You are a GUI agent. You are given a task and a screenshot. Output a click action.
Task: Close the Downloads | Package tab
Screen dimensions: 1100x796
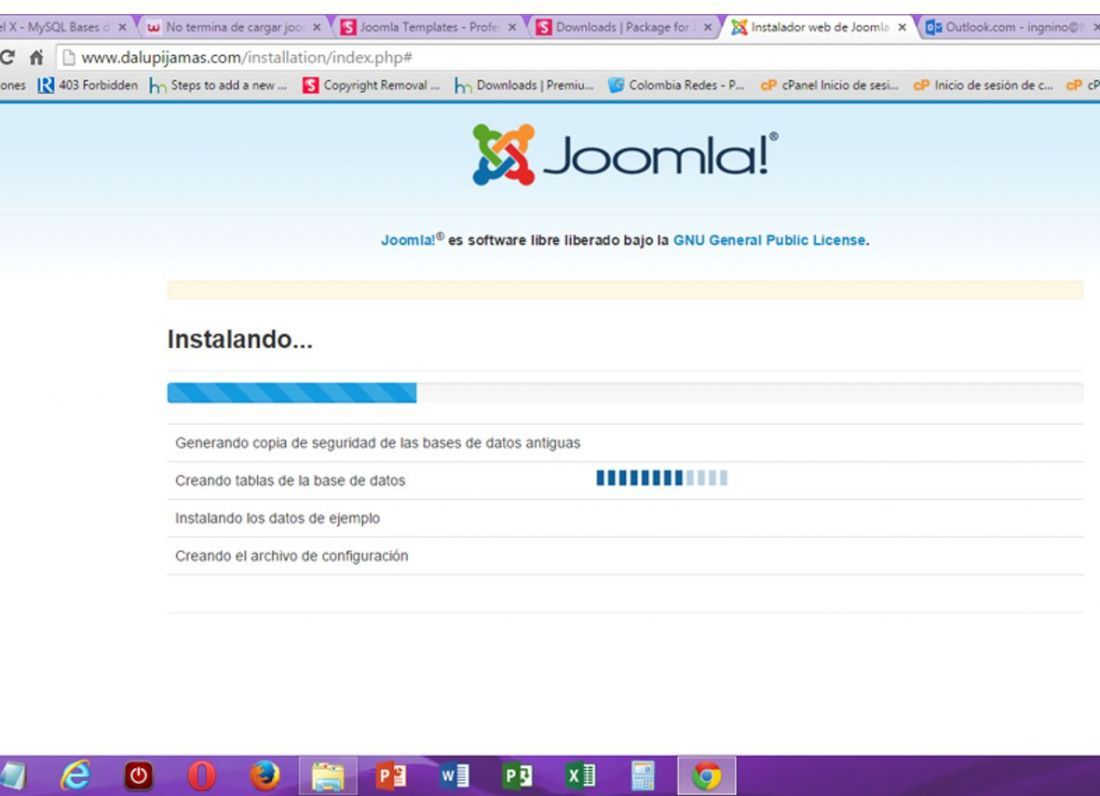[x=707, y=27]
